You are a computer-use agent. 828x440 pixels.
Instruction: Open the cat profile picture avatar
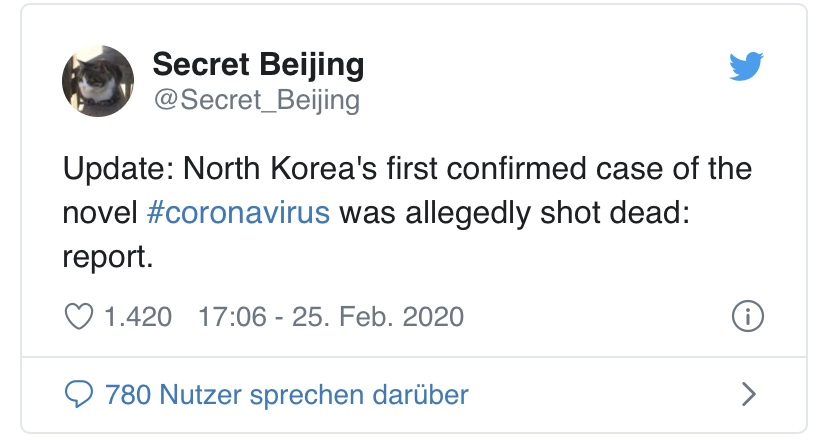(98, 81)
